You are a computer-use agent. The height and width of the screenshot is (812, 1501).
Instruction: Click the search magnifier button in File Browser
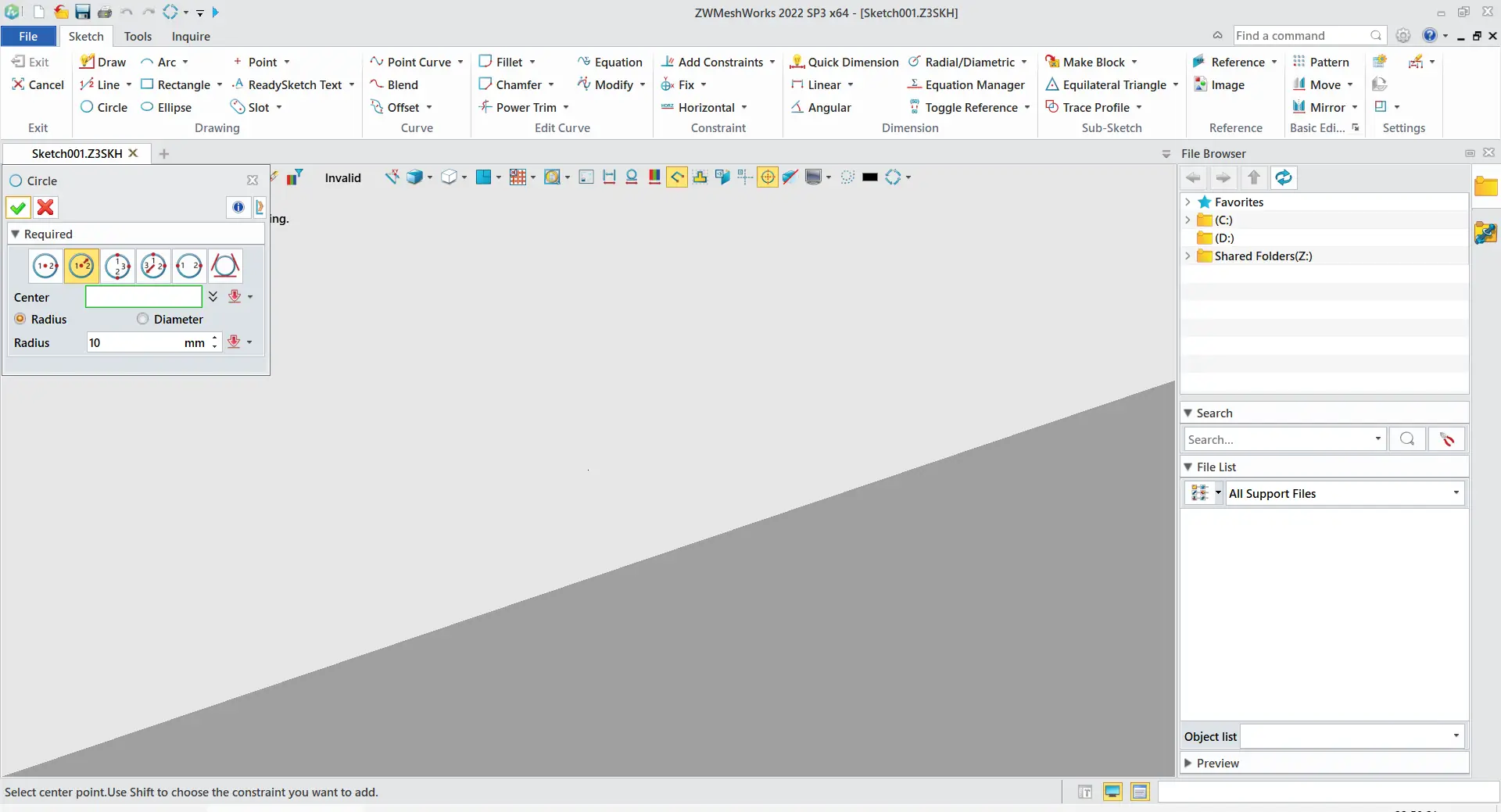click(1407, 439)
